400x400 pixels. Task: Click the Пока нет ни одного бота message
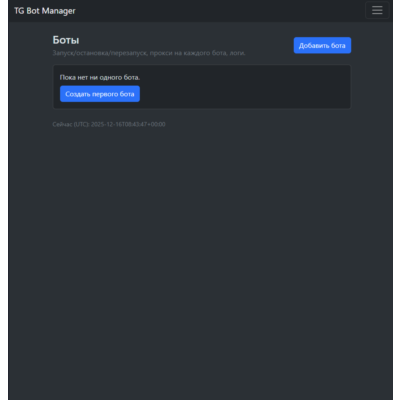(x=100, y=77)
